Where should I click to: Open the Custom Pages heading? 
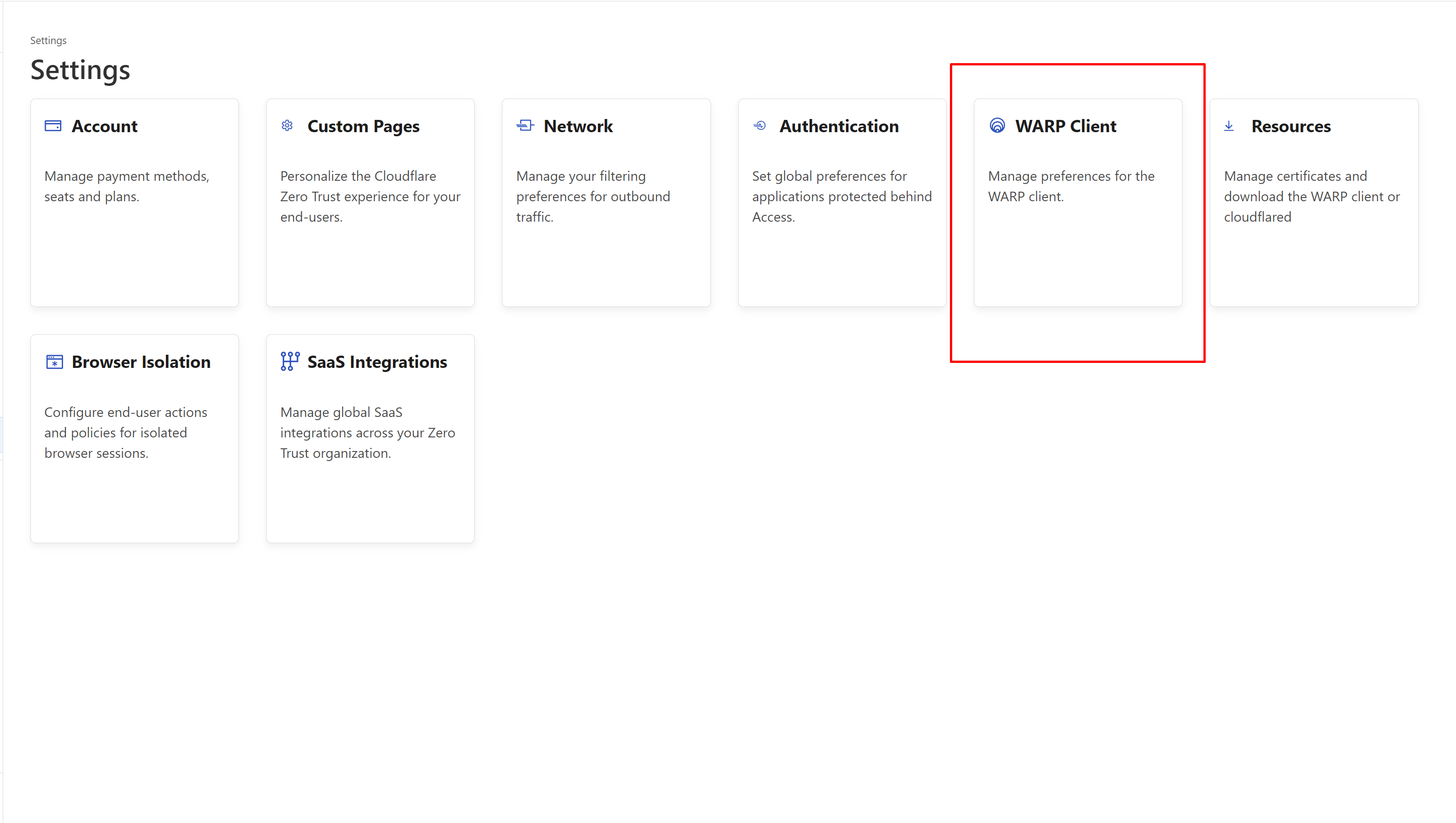coord(363,126)
